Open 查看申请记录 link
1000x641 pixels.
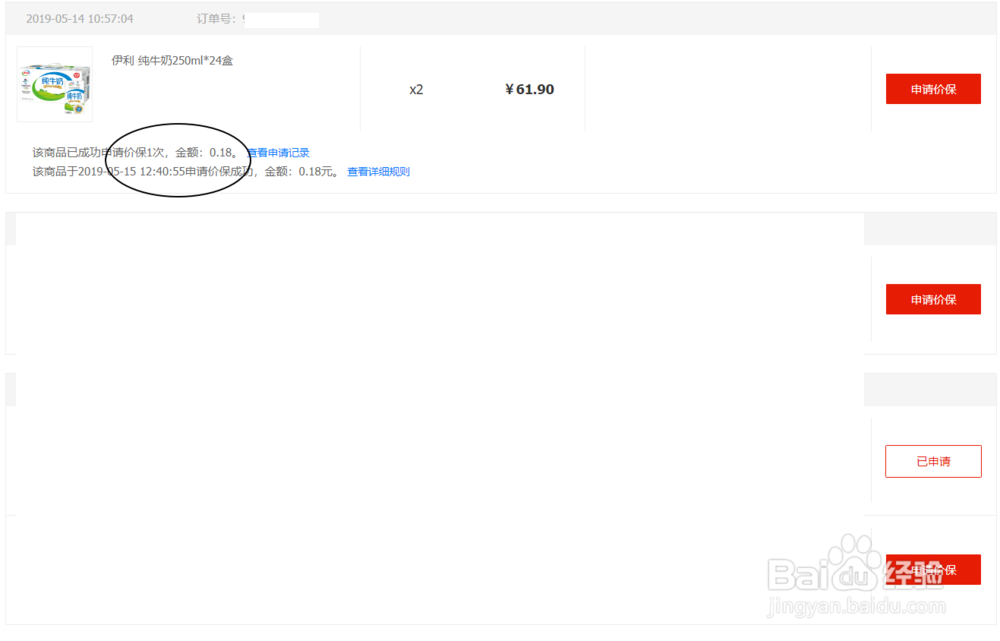(278, 152)
